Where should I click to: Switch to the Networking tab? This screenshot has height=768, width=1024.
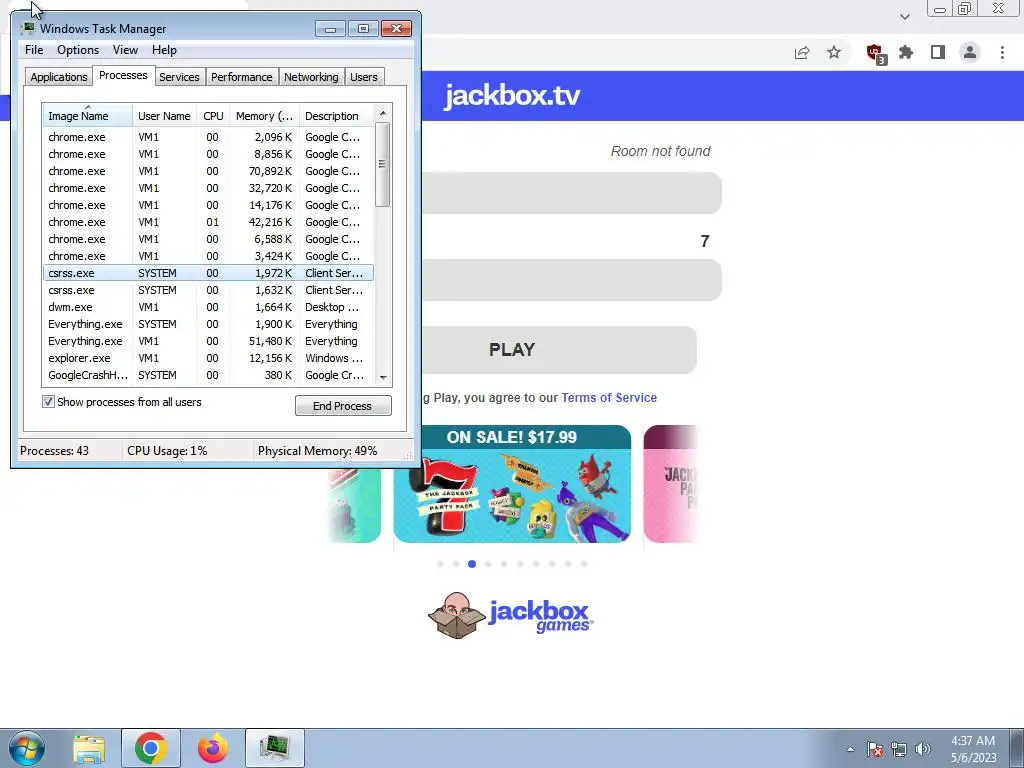coord(311,77)
